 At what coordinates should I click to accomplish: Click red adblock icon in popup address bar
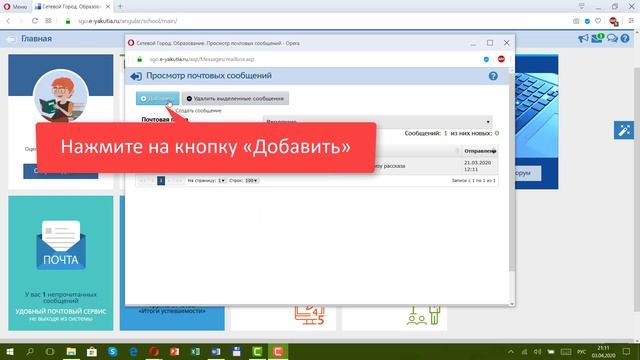pos(501,59)
